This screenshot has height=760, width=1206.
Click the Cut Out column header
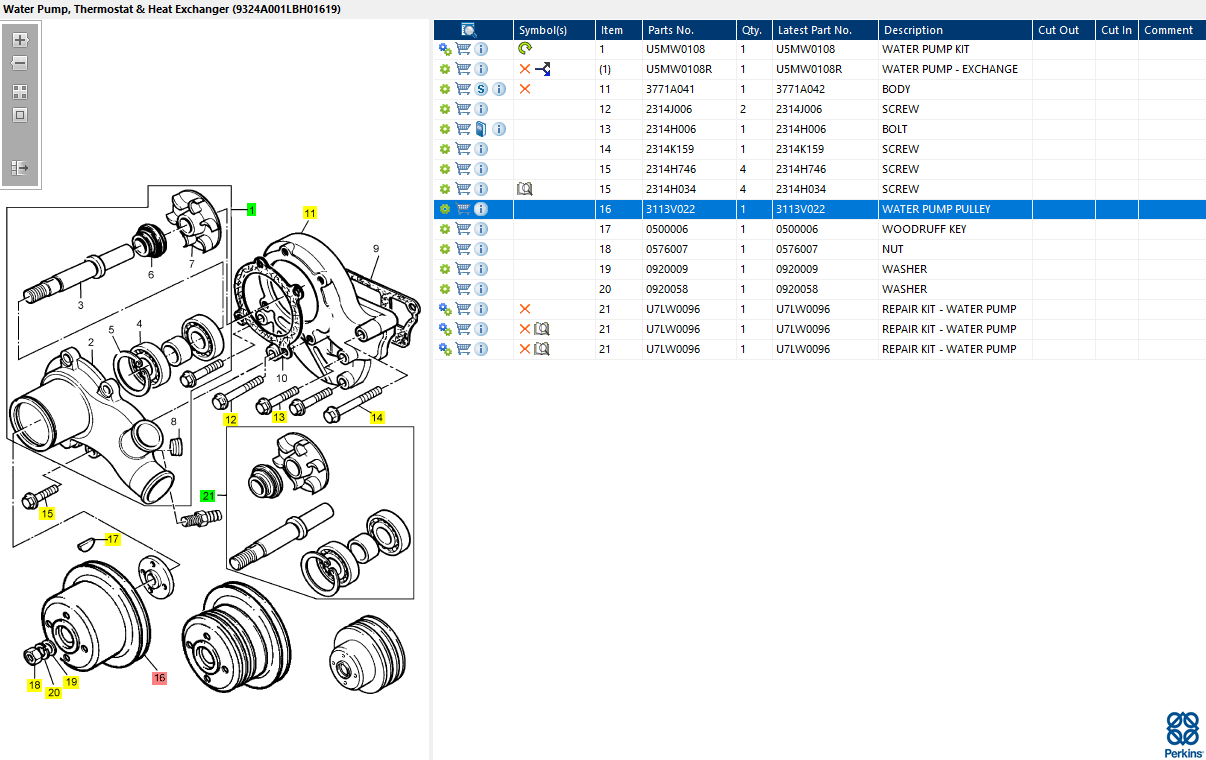pyautogui.click(x=1064, y=30)
